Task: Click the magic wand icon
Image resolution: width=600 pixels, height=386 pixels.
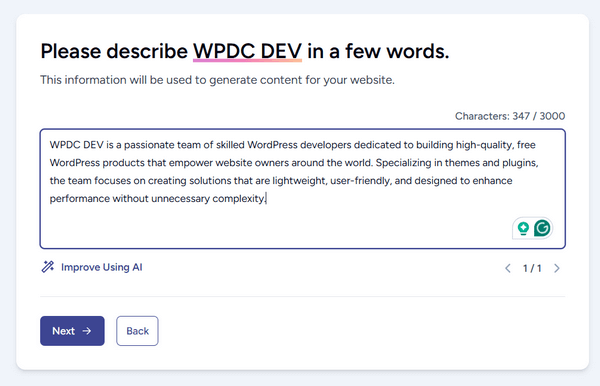Action: 47,267
